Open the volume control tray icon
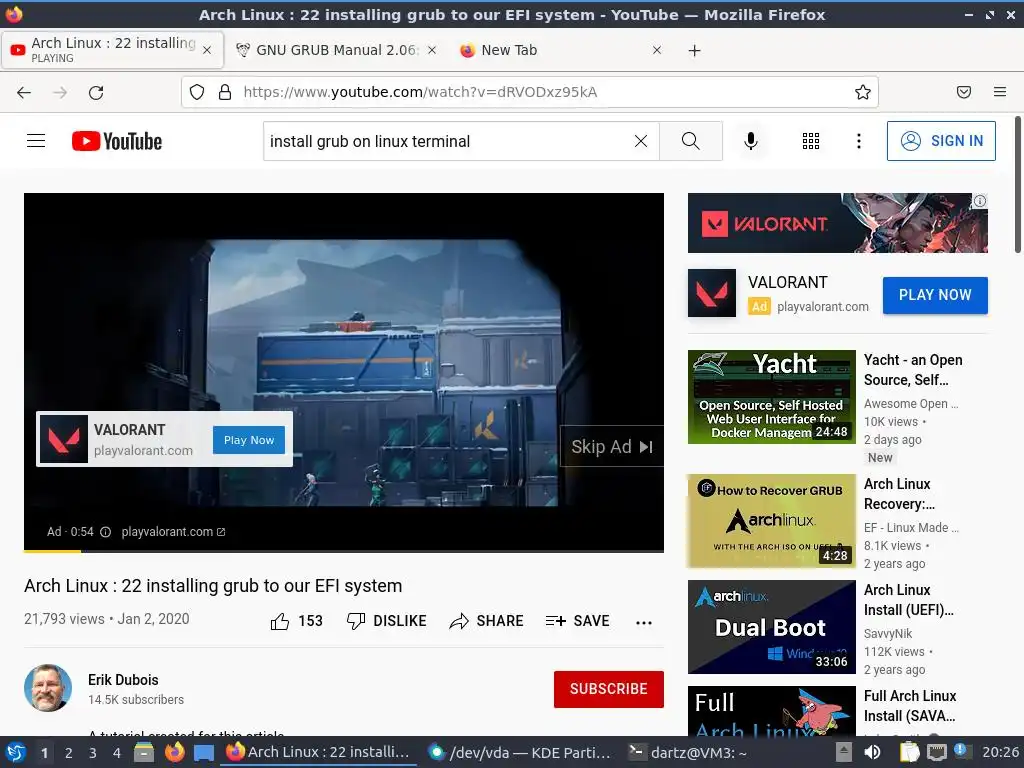This screenshot has height=768, width=1024. pos(872,752)
